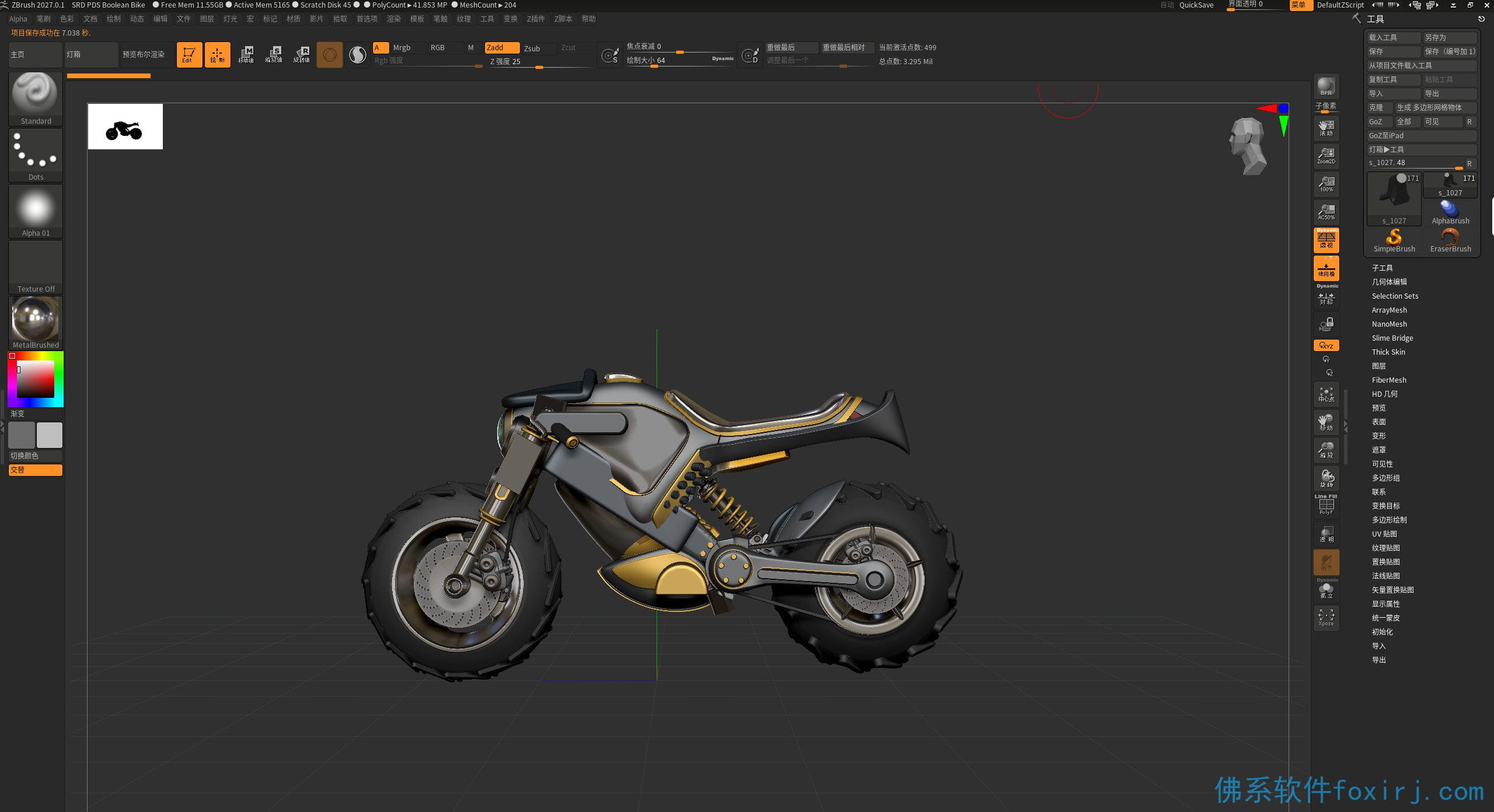Click the 绘制大小 draw size slider
The width and height of the screenshot is (1494, 812).
[680, 61]
